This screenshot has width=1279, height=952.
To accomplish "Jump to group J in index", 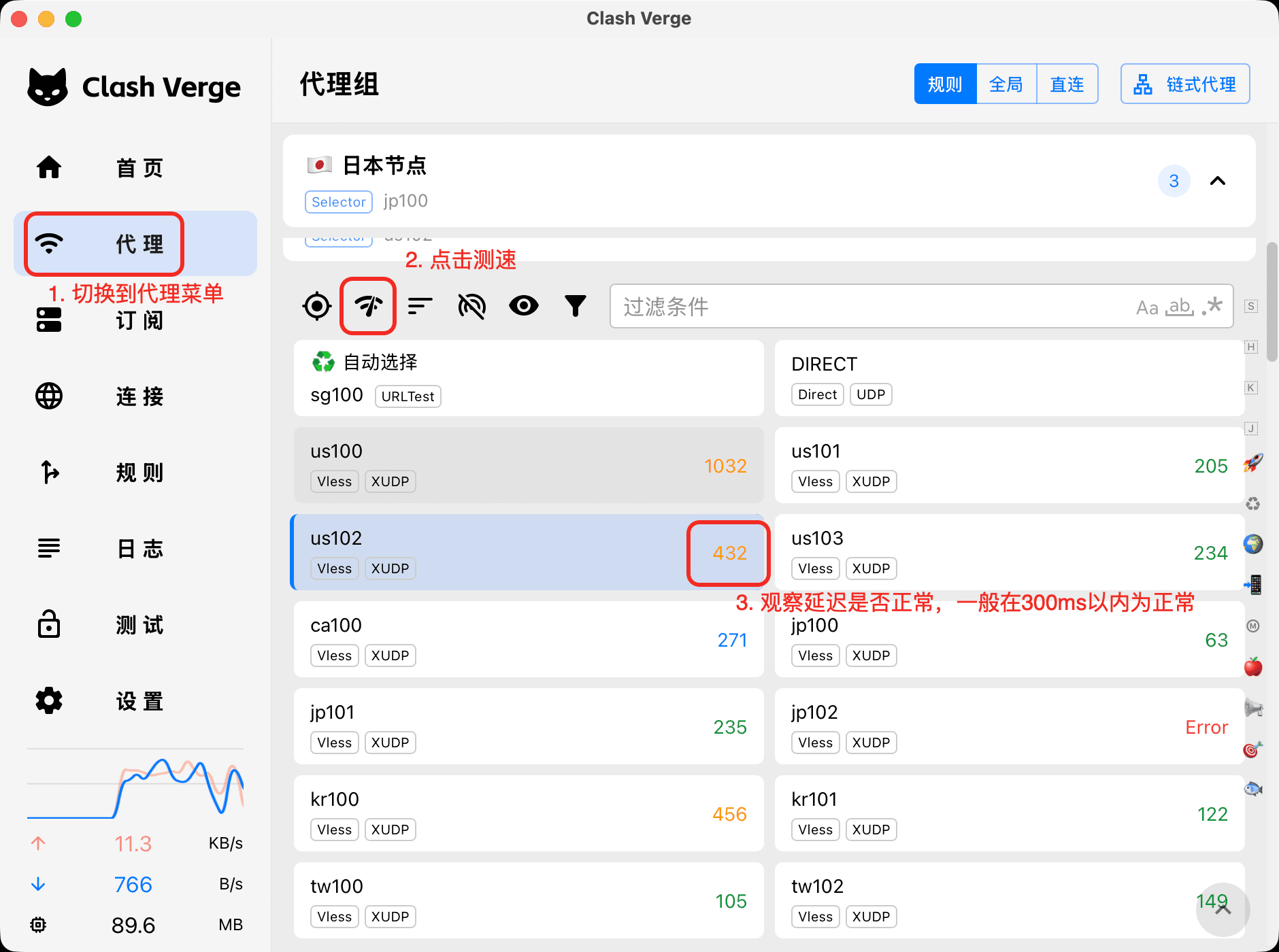I will click(x=1251, y=428).
